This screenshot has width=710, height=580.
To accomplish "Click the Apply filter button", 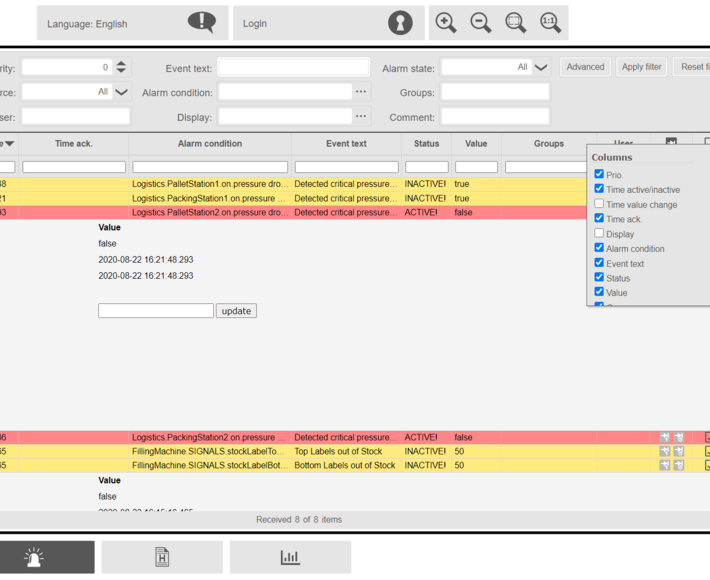I will pos(641,67).
